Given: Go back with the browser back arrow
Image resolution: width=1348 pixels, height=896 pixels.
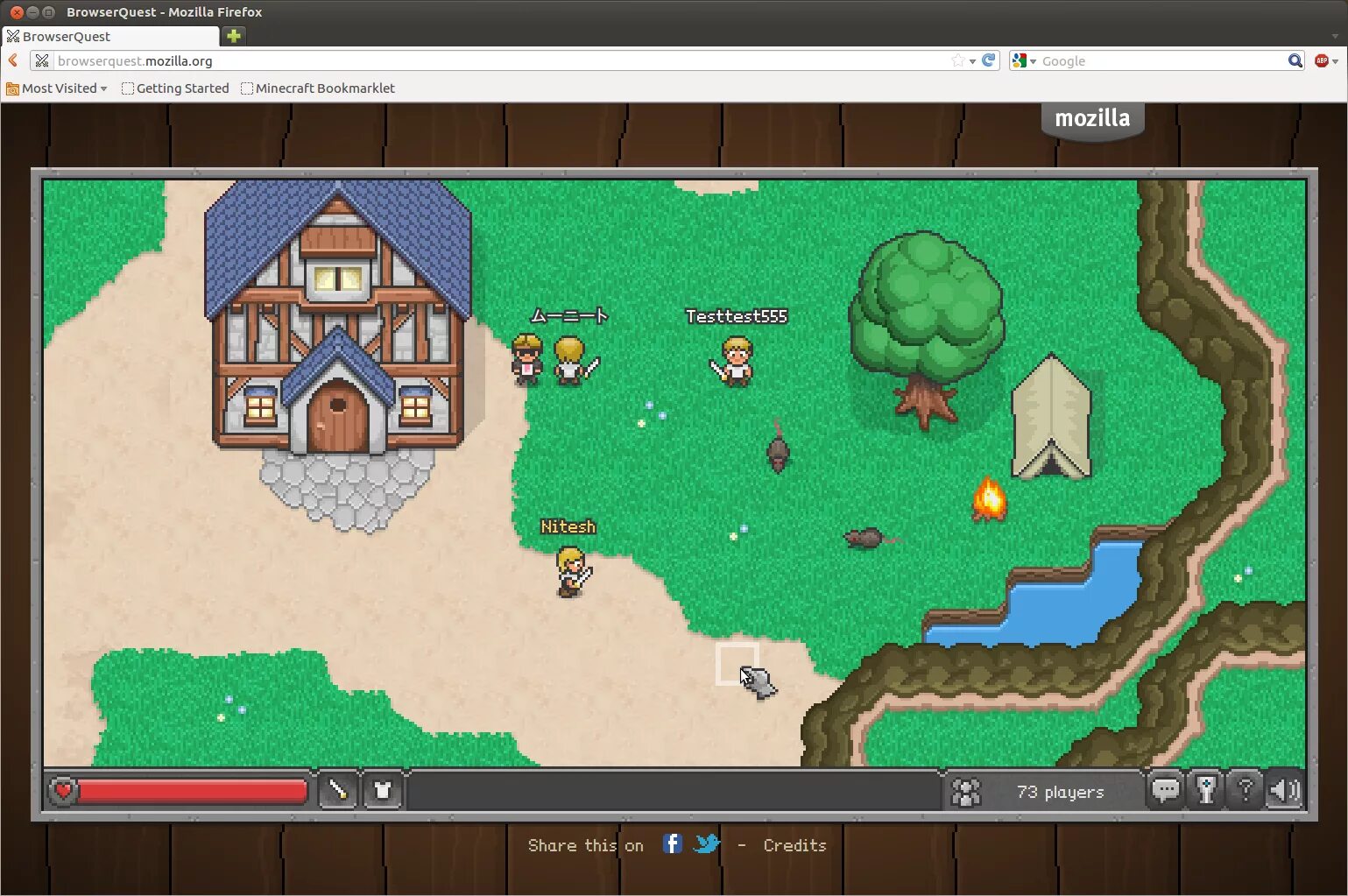Looking at the screenshot, I should (x=13, y=60).
